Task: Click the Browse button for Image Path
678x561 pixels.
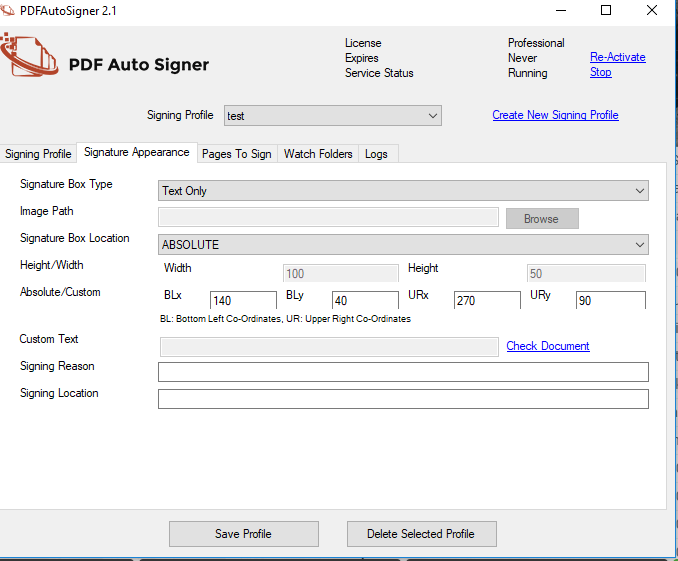Action: 542,218
